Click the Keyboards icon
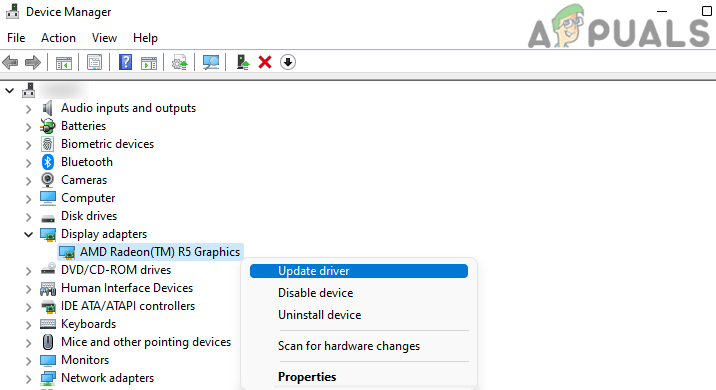Screen dimensions: 716x390 coord(47,324)
